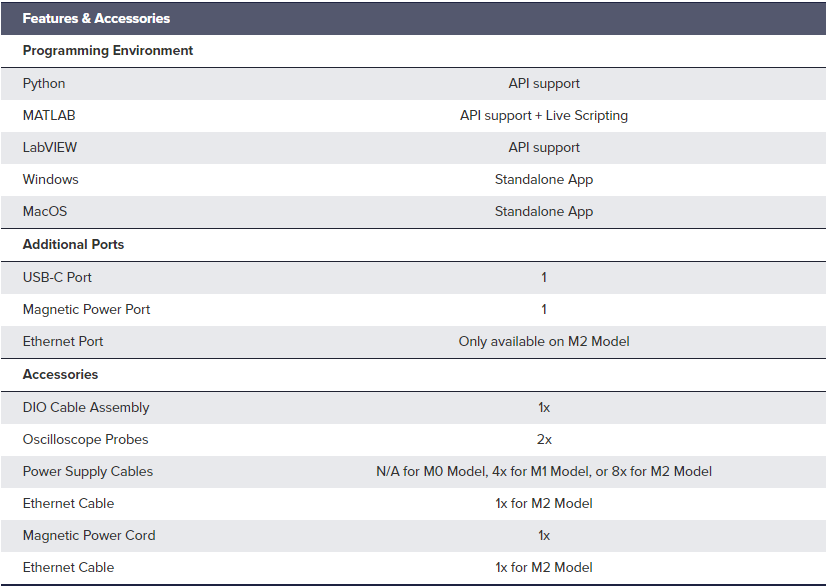Select the Magnetic Power Cord label
Image resolution: width=829 pixels, height=587 pixels.
pyautogui.click(x=89, y=536)
